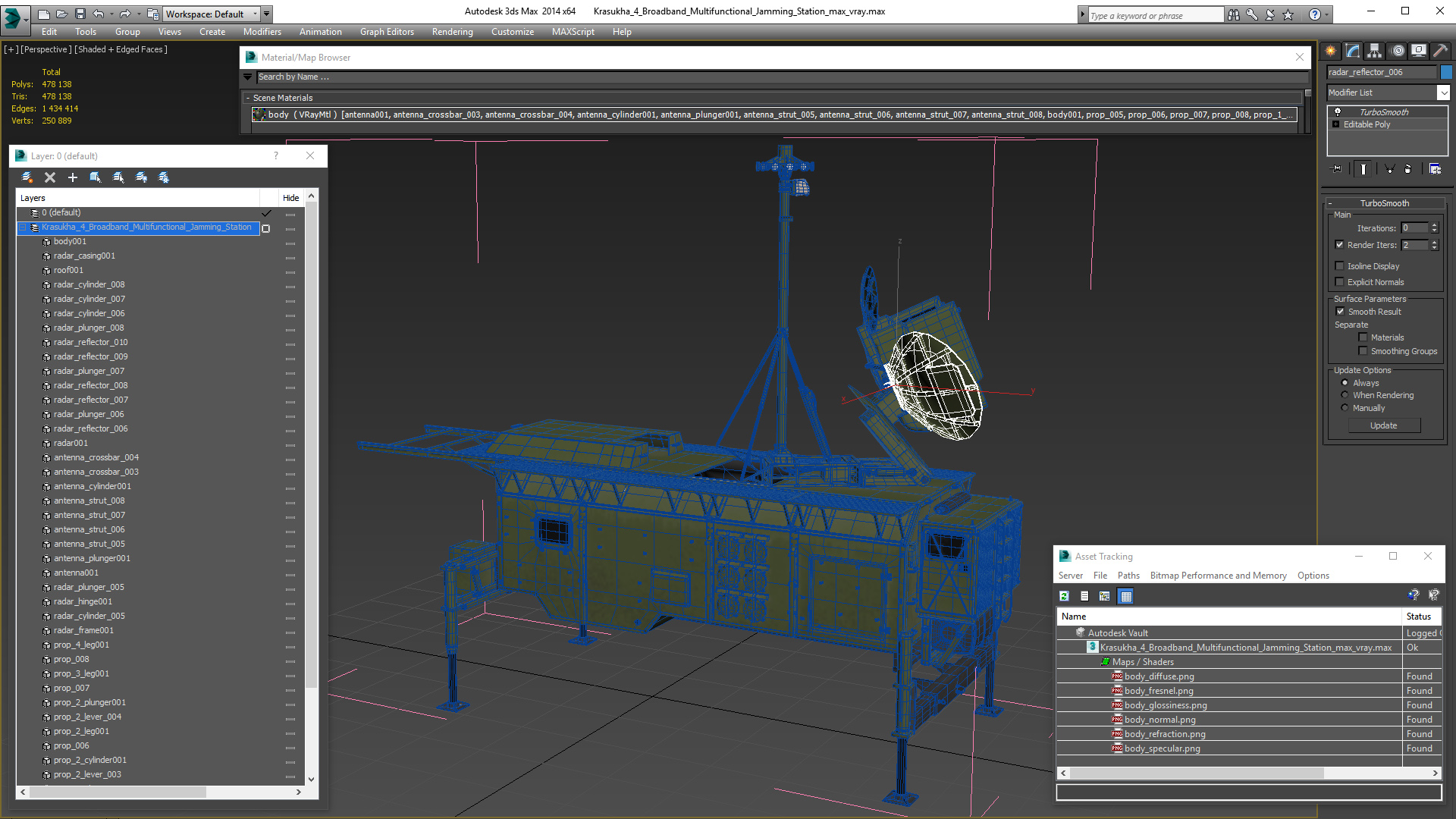Image resolution: width=1456 pixels, height=819 pixels.
Task: Collapse the Krasukha_4 layer tree node
Action: tap(23, 227)
